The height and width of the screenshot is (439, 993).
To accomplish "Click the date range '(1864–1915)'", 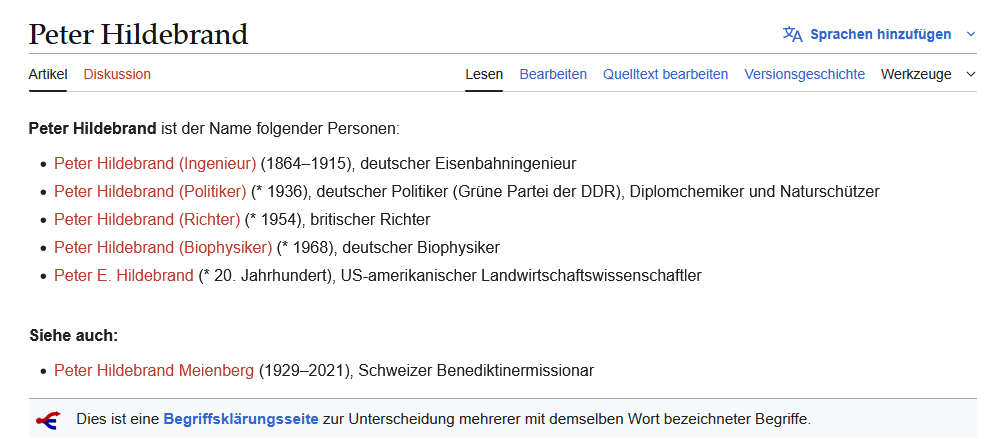I will (308, 163).
